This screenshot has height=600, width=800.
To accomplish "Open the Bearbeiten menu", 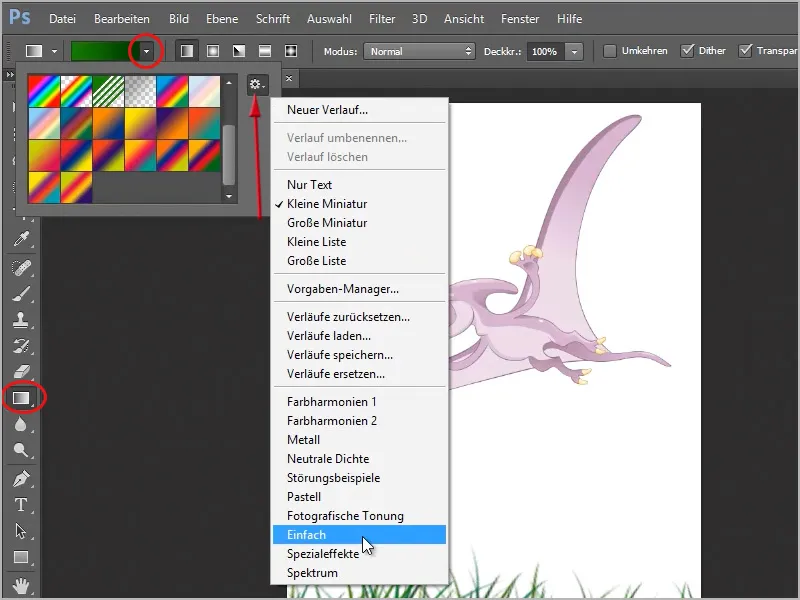I will click(x=122, y=19).
